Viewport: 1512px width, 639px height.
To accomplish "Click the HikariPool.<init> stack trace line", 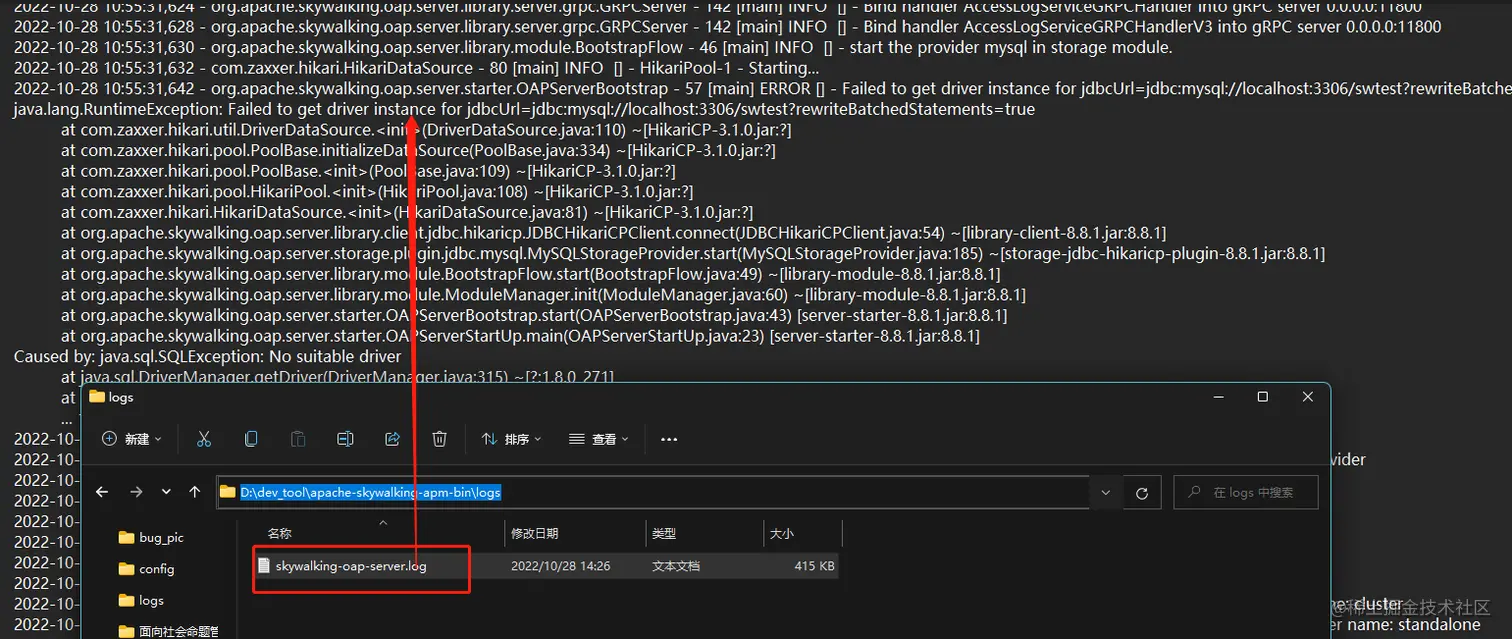I will 377,192.
